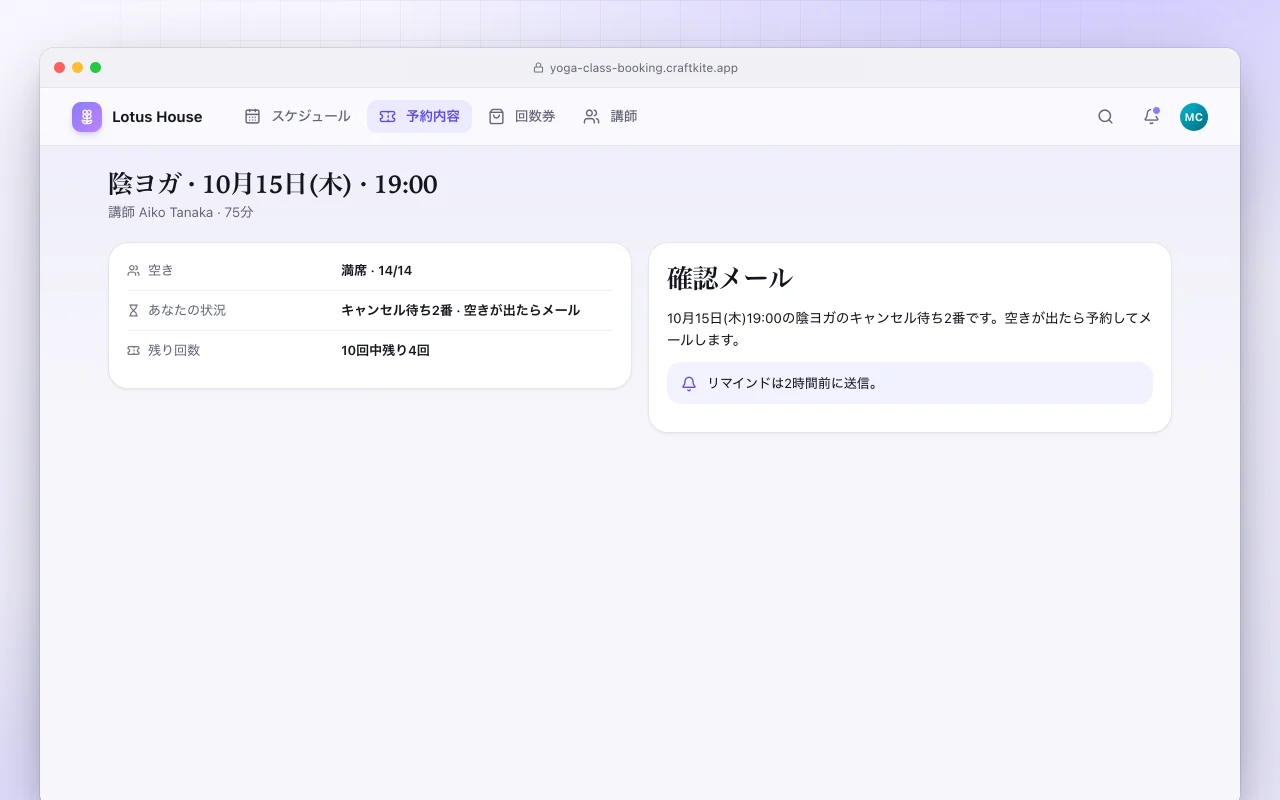
Task: Click the hourglass icon in あなたの状況 row
Action: pos(134,310)
